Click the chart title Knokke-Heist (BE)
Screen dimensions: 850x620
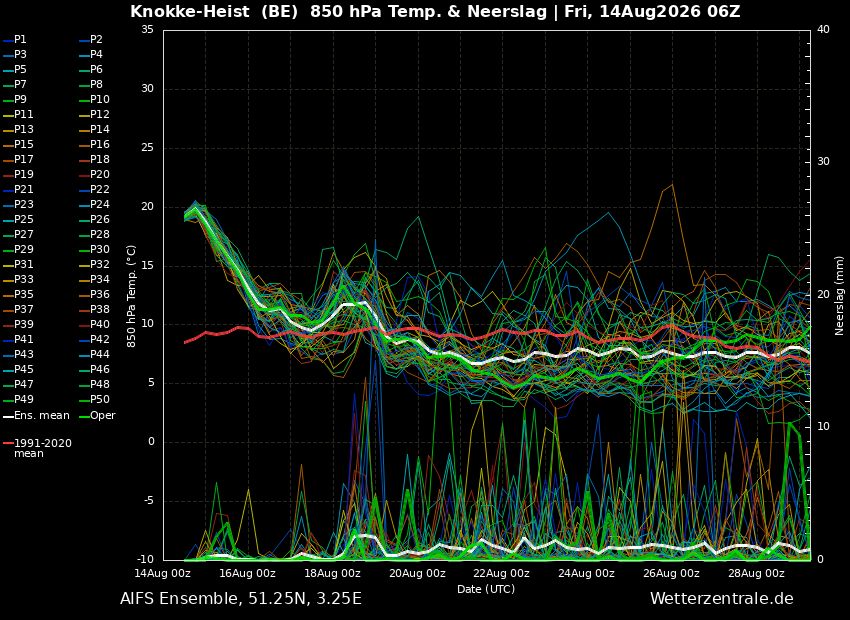click(x=214, y=11)
